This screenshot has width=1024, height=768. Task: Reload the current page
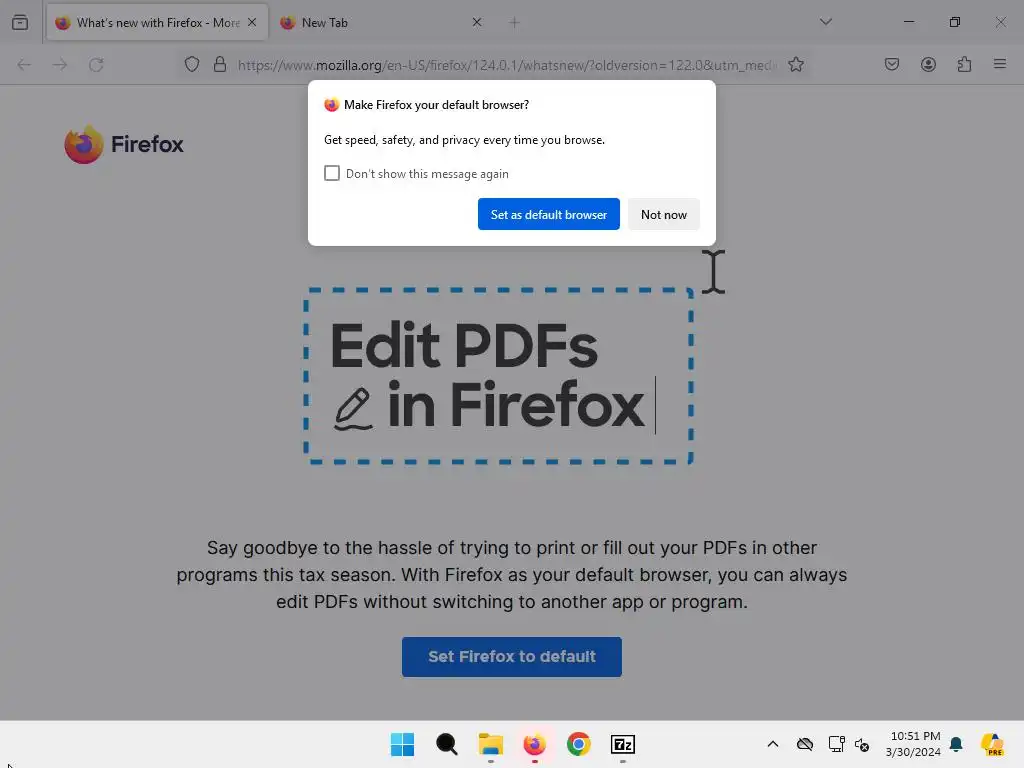click(x=96, y=65)
